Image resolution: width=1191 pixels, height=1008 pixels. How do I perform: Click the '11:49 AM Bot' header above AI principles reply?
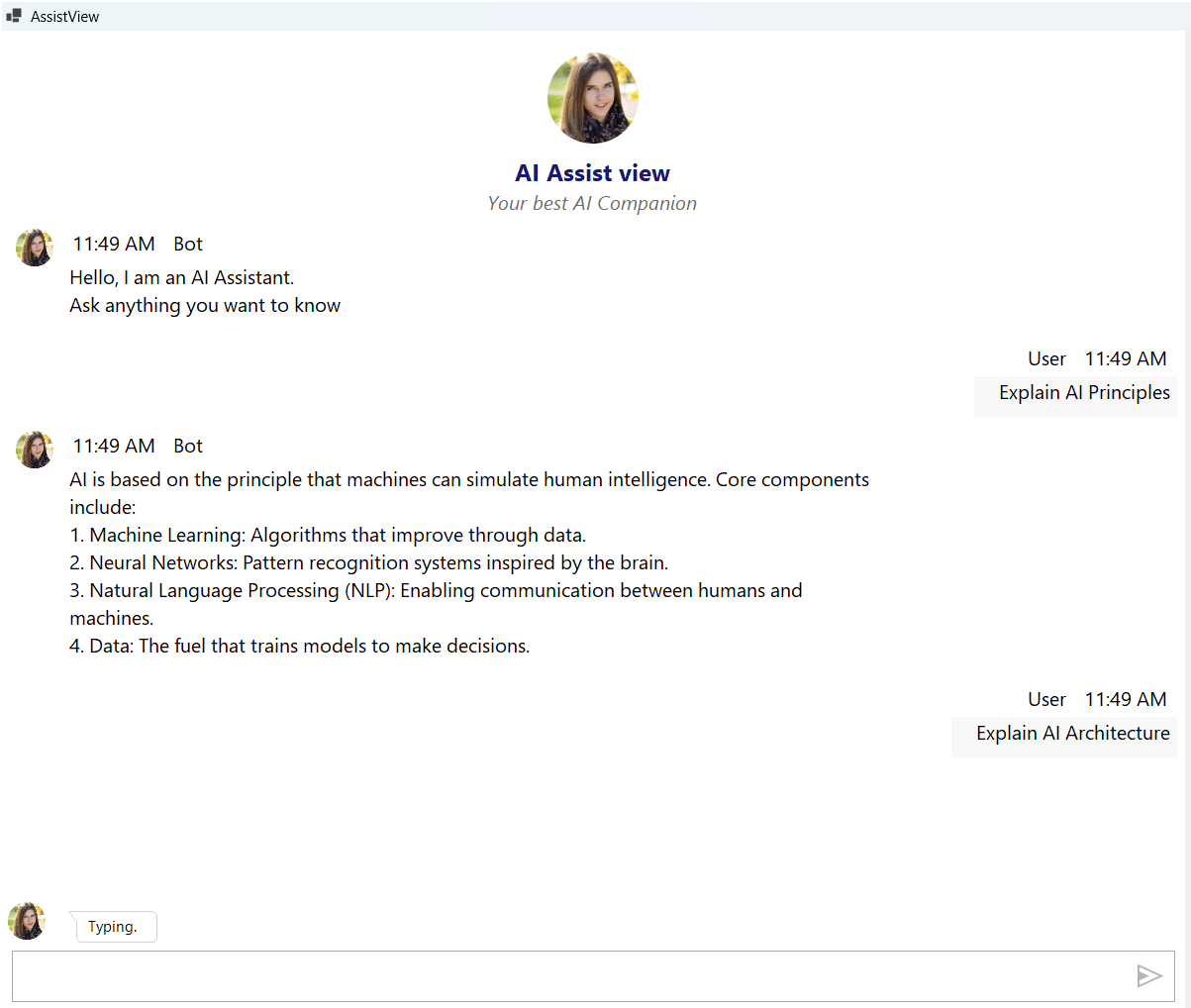tap(138, 447)
